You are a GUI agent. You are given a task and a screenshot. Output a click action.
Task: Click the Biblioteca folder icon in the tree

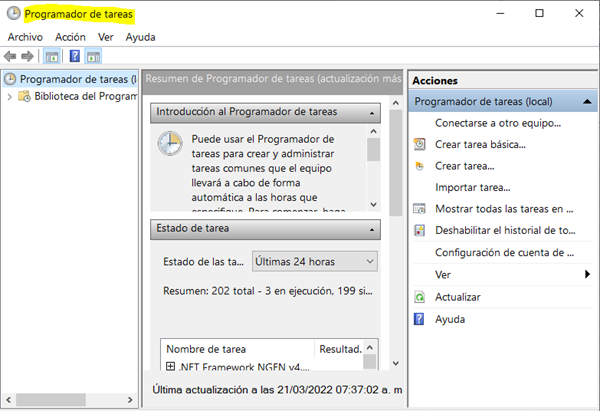[x=24, y=96]
